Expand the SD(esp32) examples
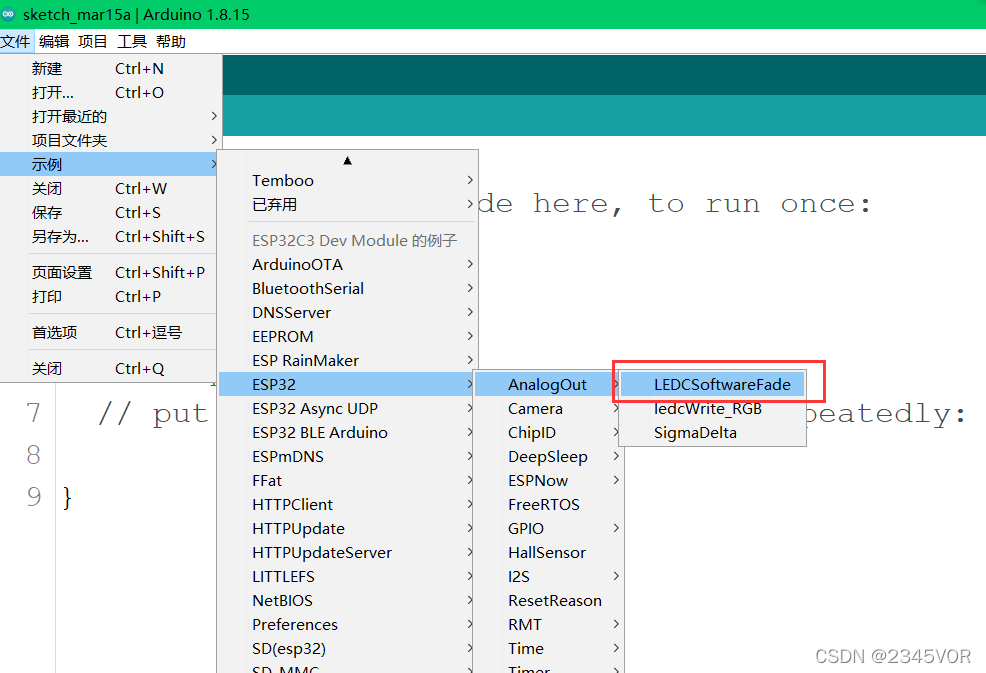 pos(348,648)
